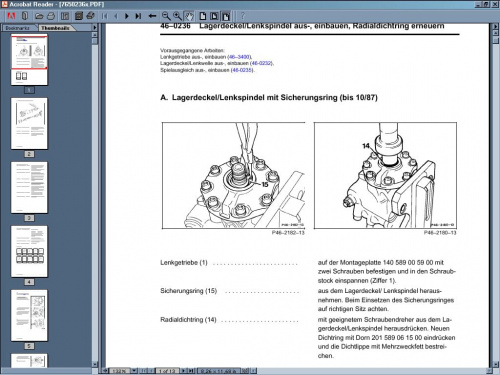Follow the 46-3400 link
This screenshot has width=500, height=375.
(239, 57)
